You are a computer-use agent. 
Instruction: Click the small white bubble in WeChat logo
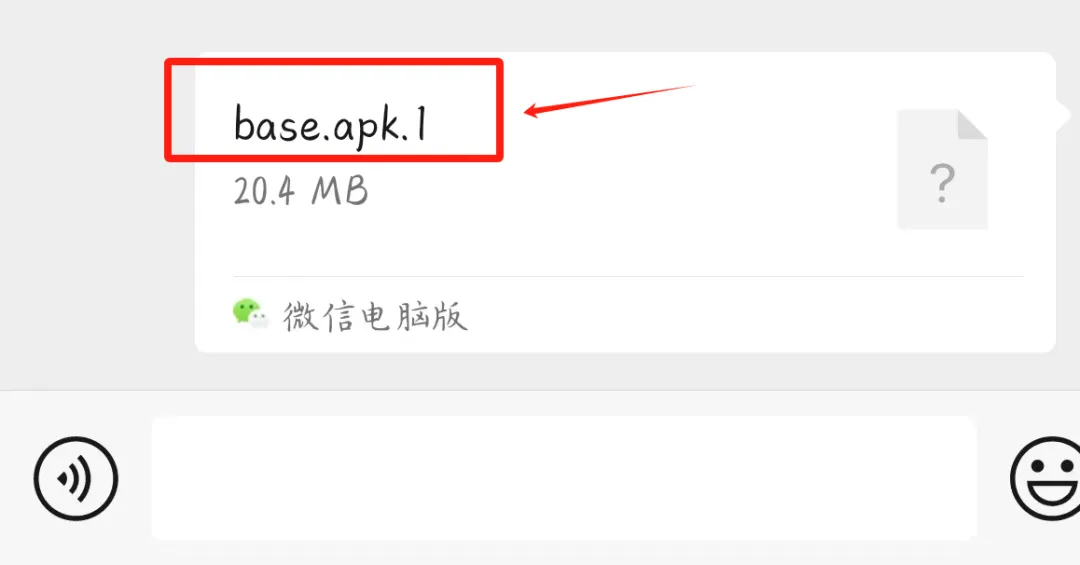(x=259, y=319)
